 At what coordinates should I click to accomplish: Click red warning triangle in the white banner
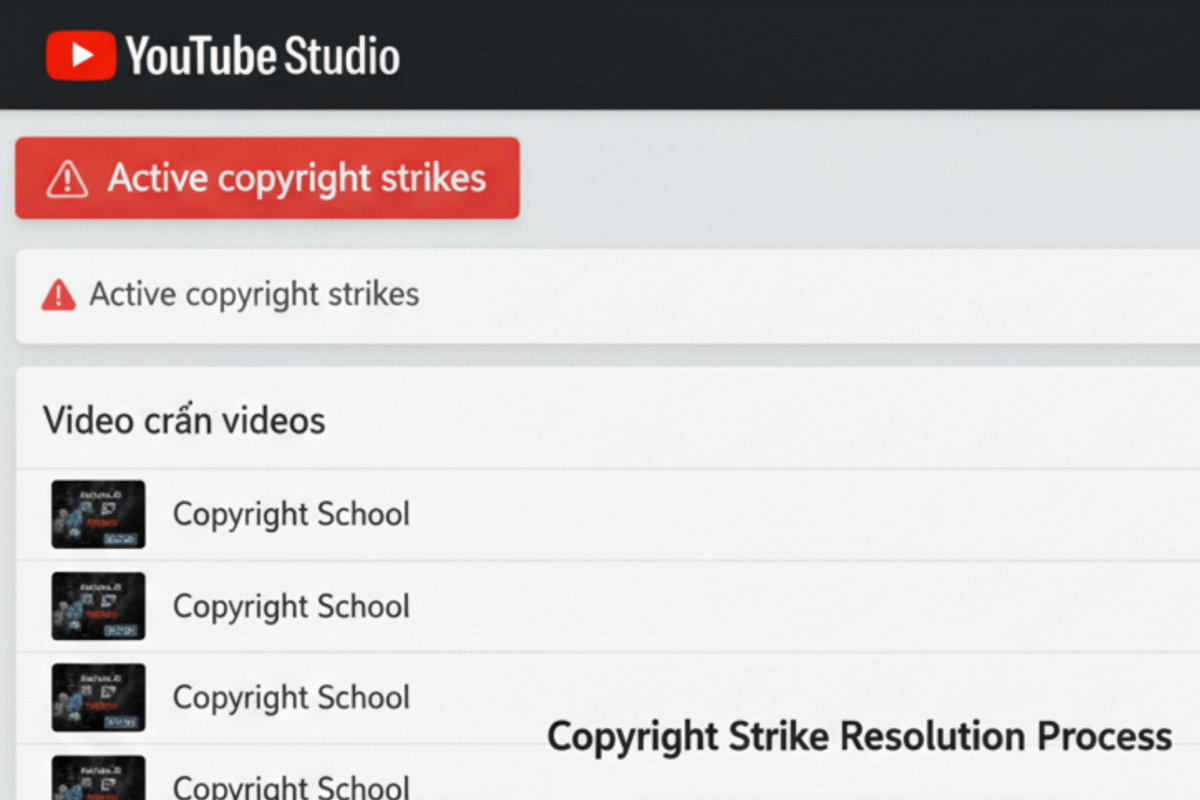click(x=59, y=295)
